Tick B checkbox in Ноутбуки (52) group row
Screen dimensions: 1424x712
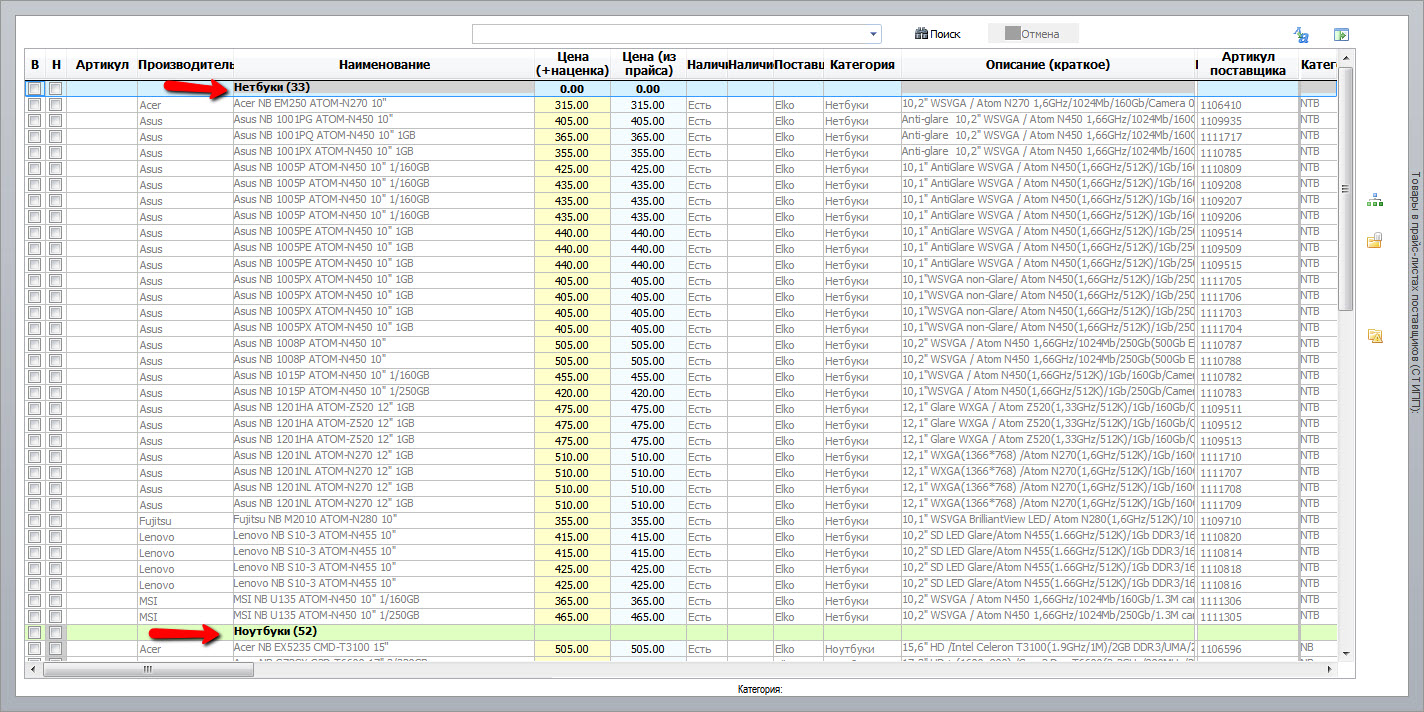click(x=35, y=633)
